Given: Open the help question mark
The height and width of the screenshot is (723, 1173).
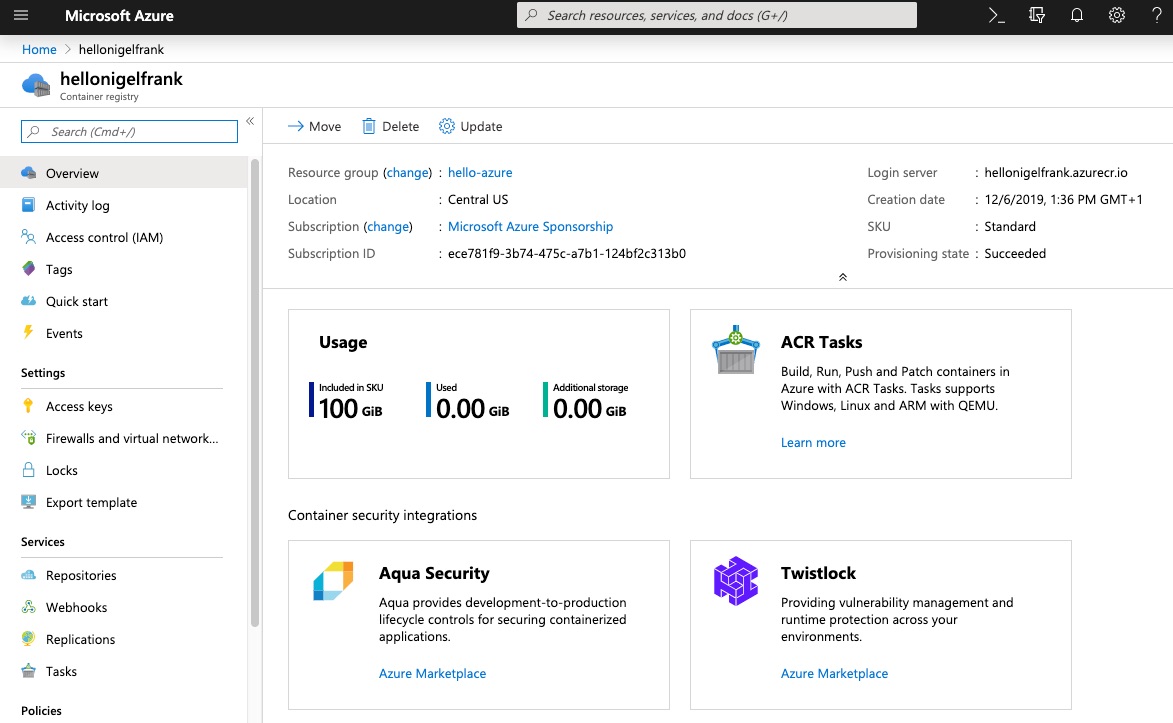Looking at the screenshot, I should coord(1157,15).
